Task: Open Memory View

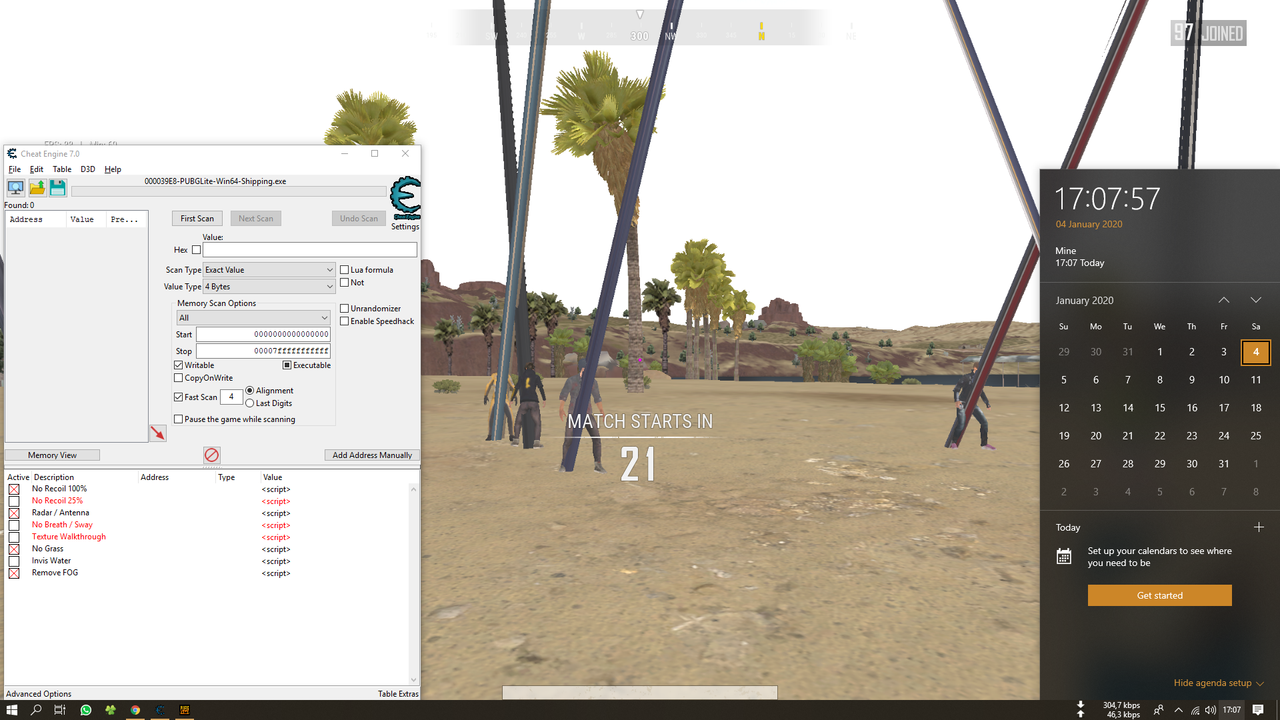Action: (52, 455)
